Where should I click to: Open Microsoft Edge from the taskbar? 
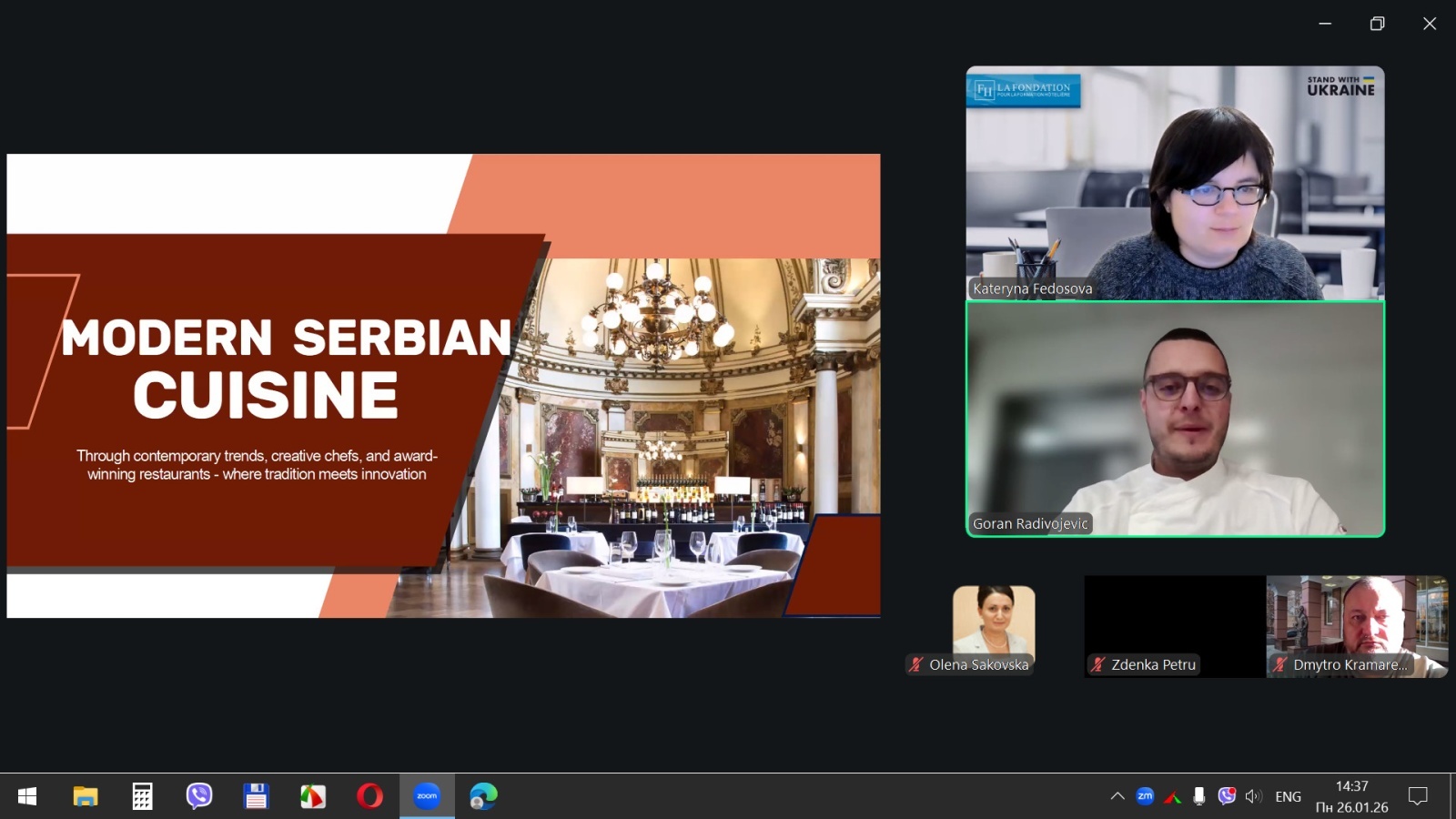tap(483, 796)
